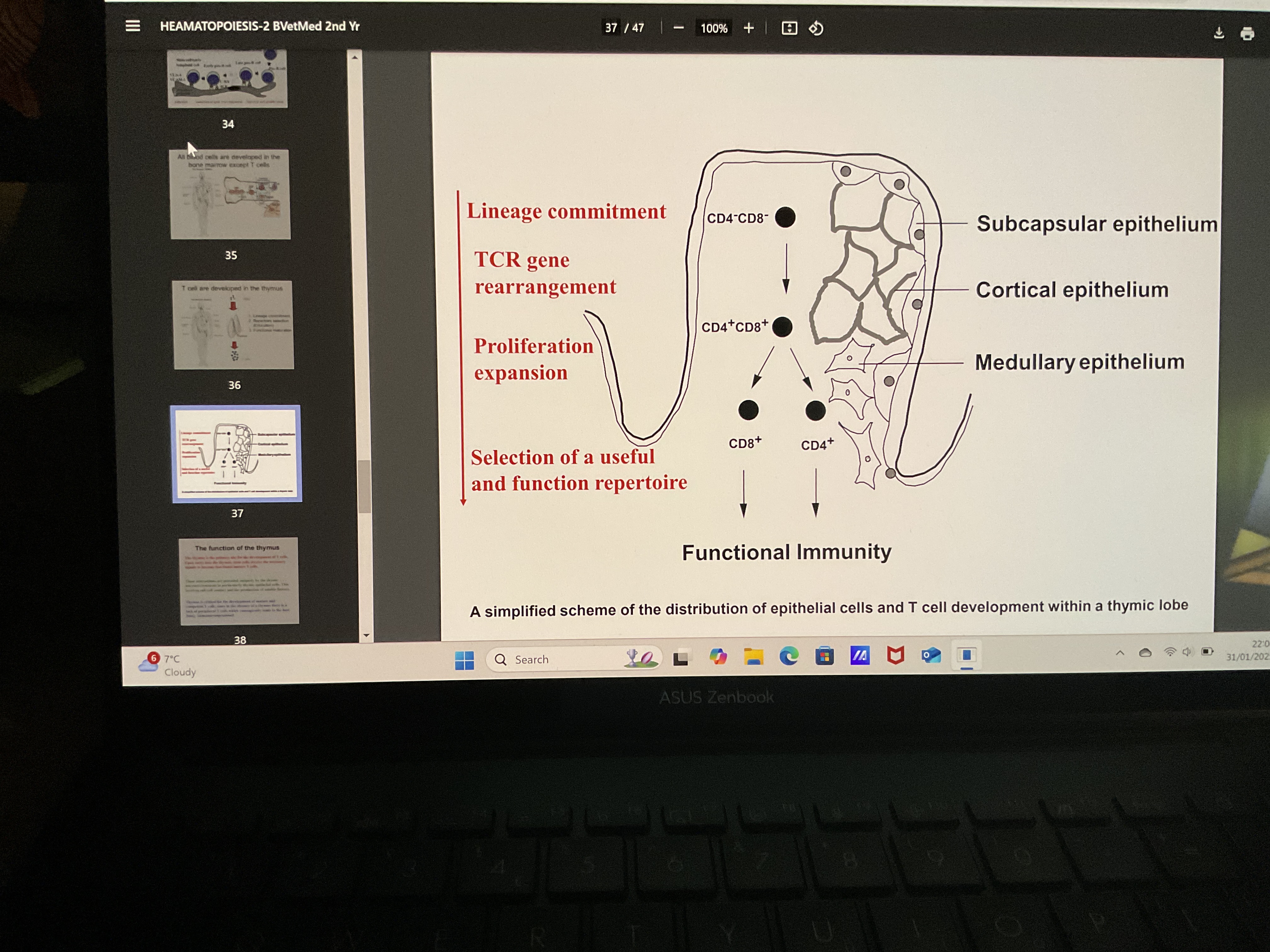
Task: Open the weather widget showing Cloudy
Action: click(x=168, y=665)
